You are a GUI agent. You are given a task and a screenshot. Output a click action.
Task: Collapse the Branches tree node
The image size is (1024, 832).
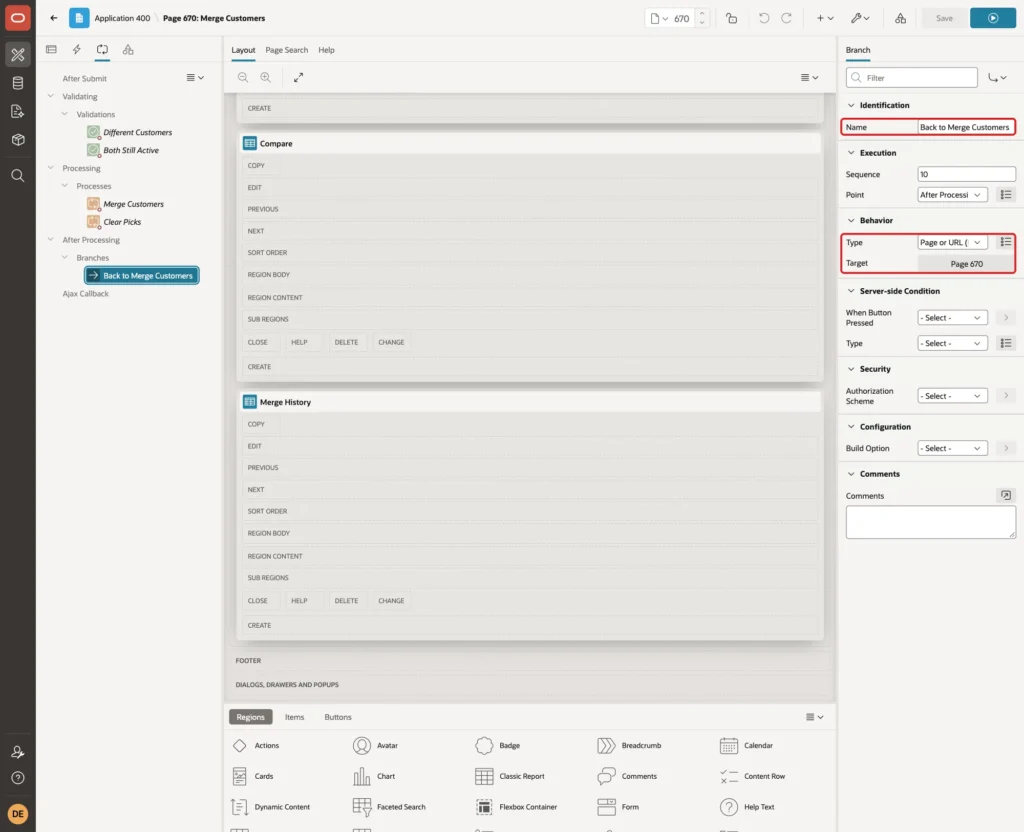tap(65, 258)
